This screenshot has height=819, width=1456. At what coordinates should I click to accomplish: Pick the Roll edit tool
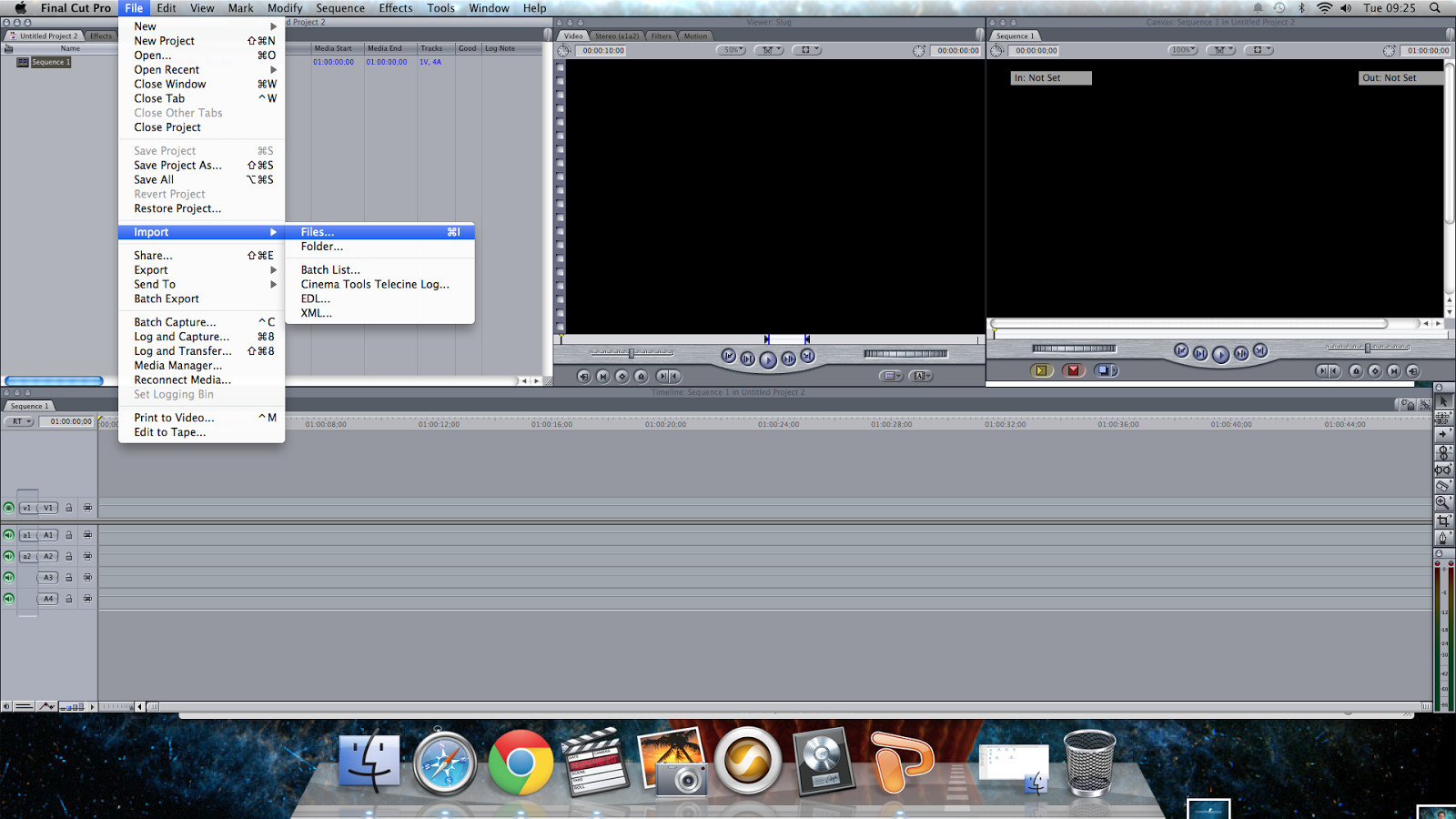[1443, 452]
